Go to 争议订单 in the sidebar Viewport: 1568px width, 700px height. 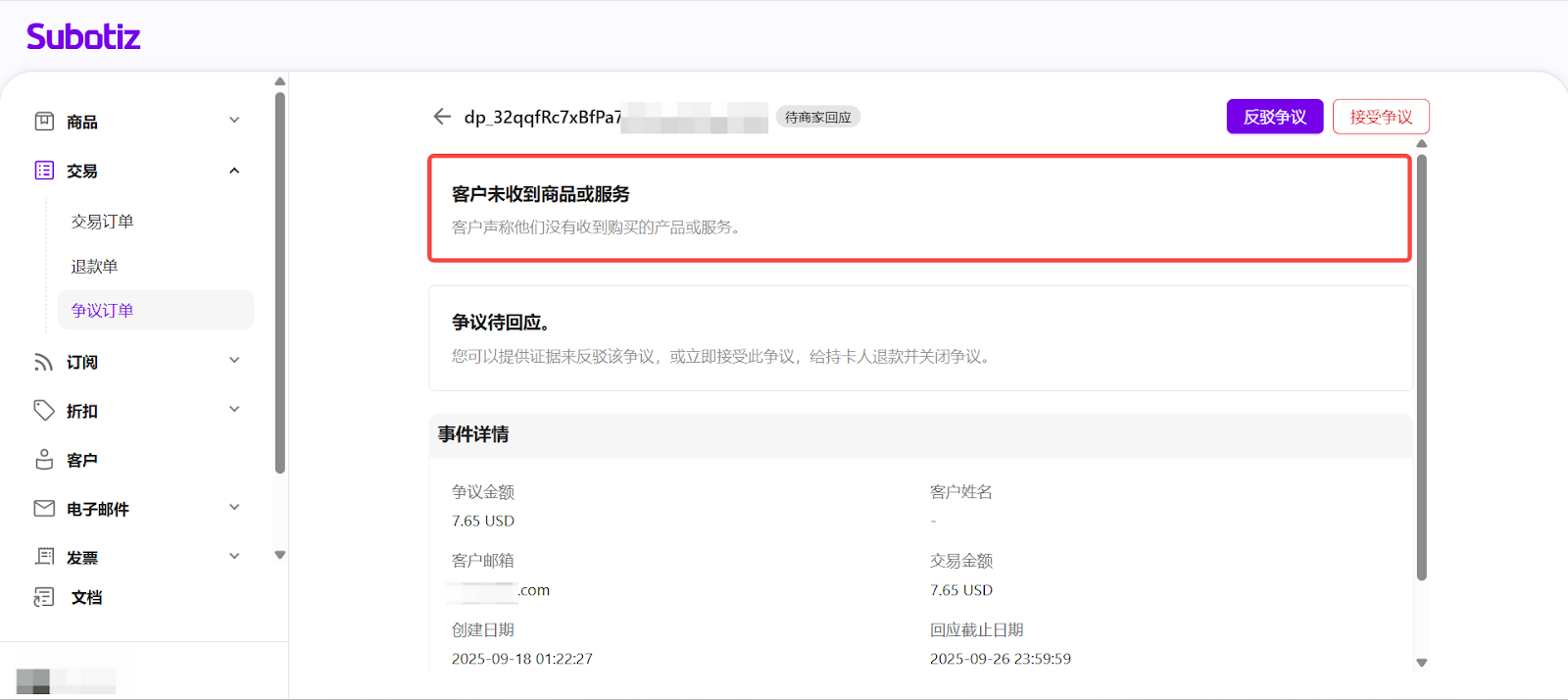(102, 311)
